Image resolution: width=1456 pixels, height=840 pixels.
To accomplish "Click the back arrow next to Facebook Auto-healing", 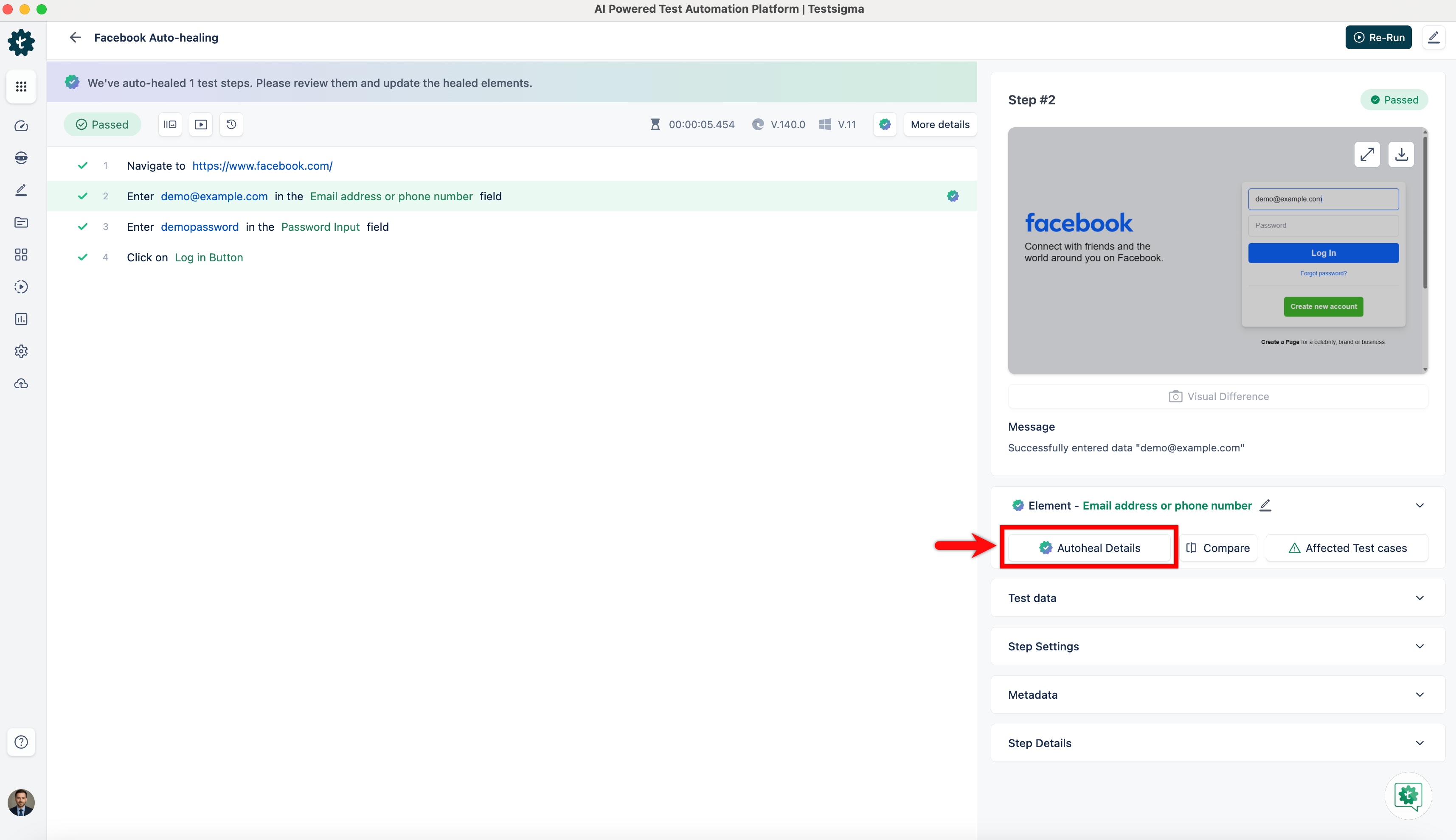I will pos(75,37).
